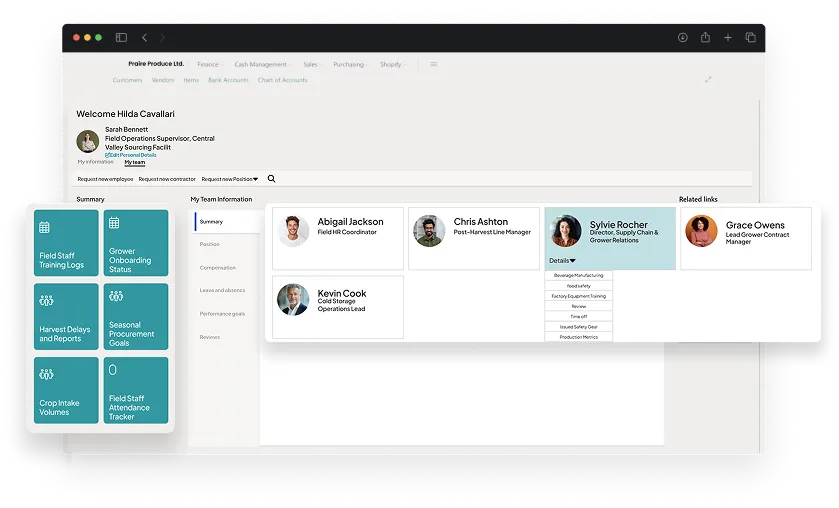
Task: Click the search magnifier icon
Action: click(271, 179)
